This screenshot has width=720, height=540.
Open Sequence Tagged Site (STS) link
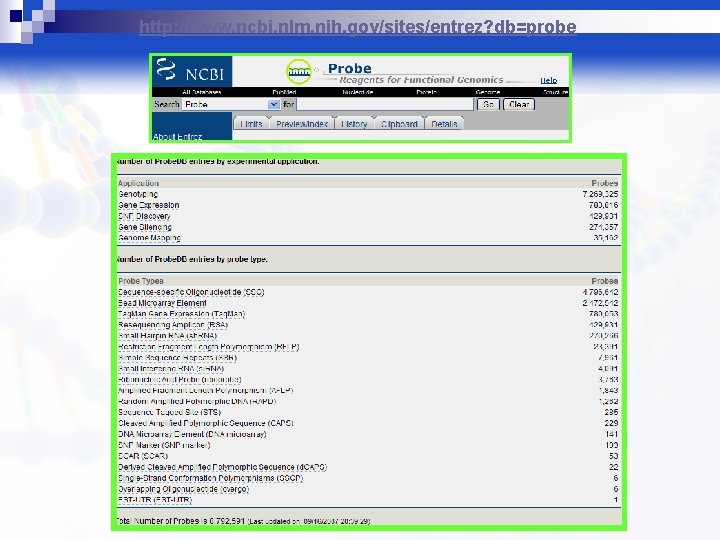tap(169, 412)
